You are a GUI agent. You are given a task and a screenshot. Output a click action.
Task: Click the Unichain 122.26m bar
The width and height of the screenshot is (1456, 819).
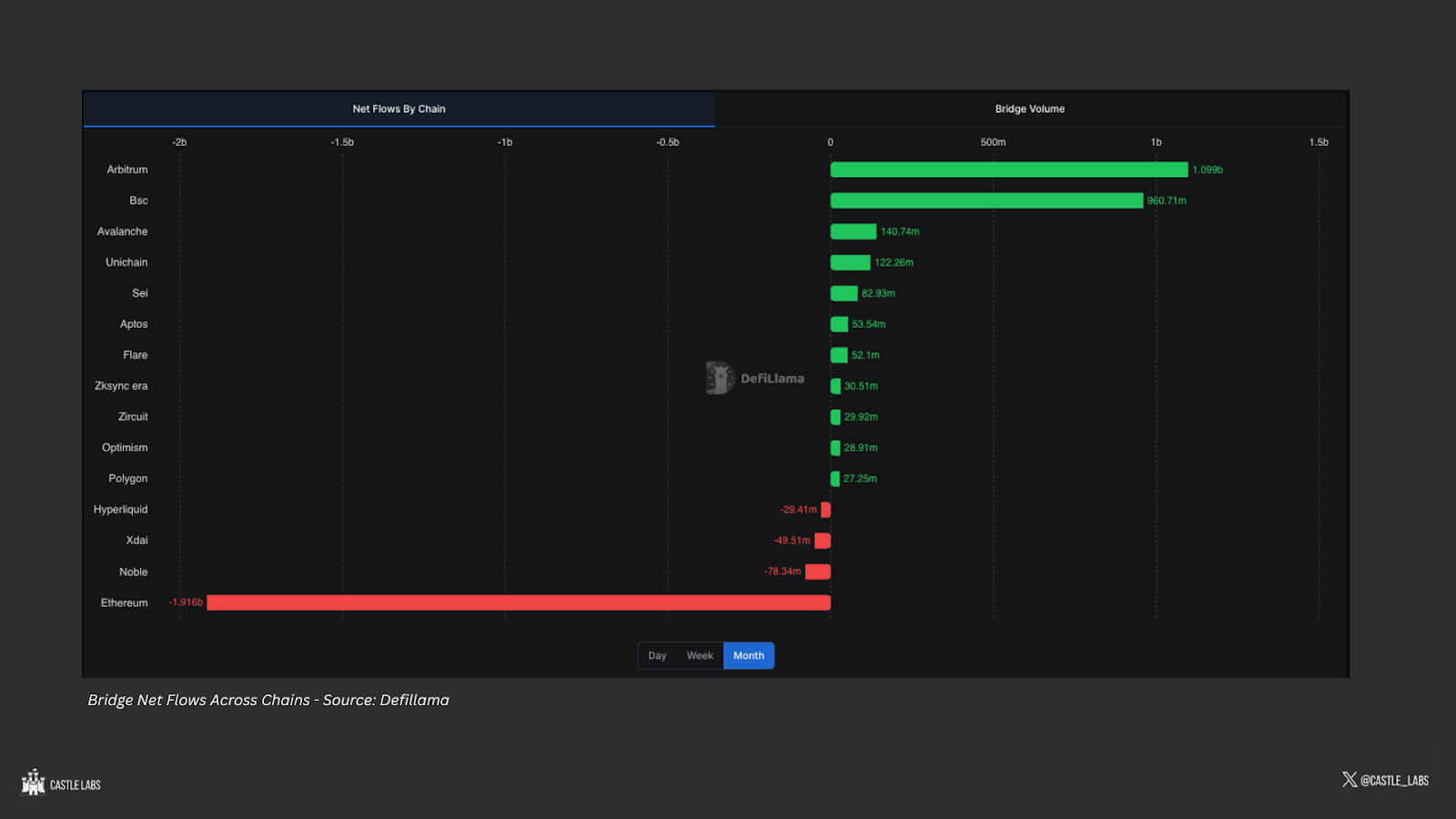point(851,262)
